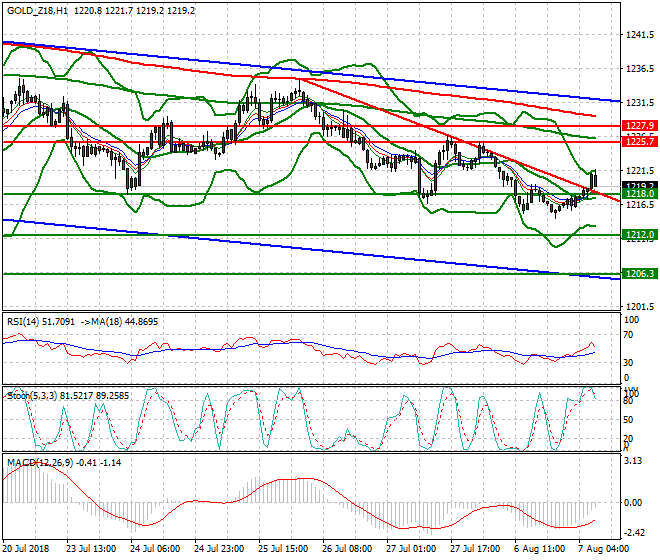The width and height of the screenshot is (660, 560).
Task: Click the Stochastic scale value 50
Action: (628, 420)
